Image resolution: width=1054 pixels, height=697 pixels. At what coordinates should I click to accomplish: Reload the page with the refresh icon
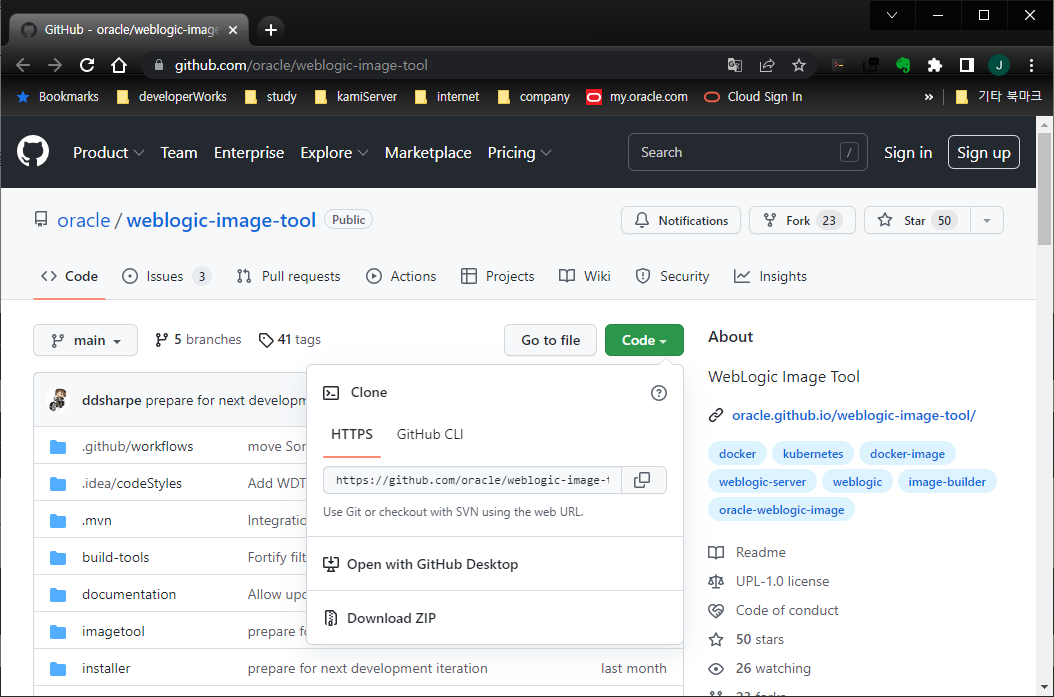(x=87, y=65)
